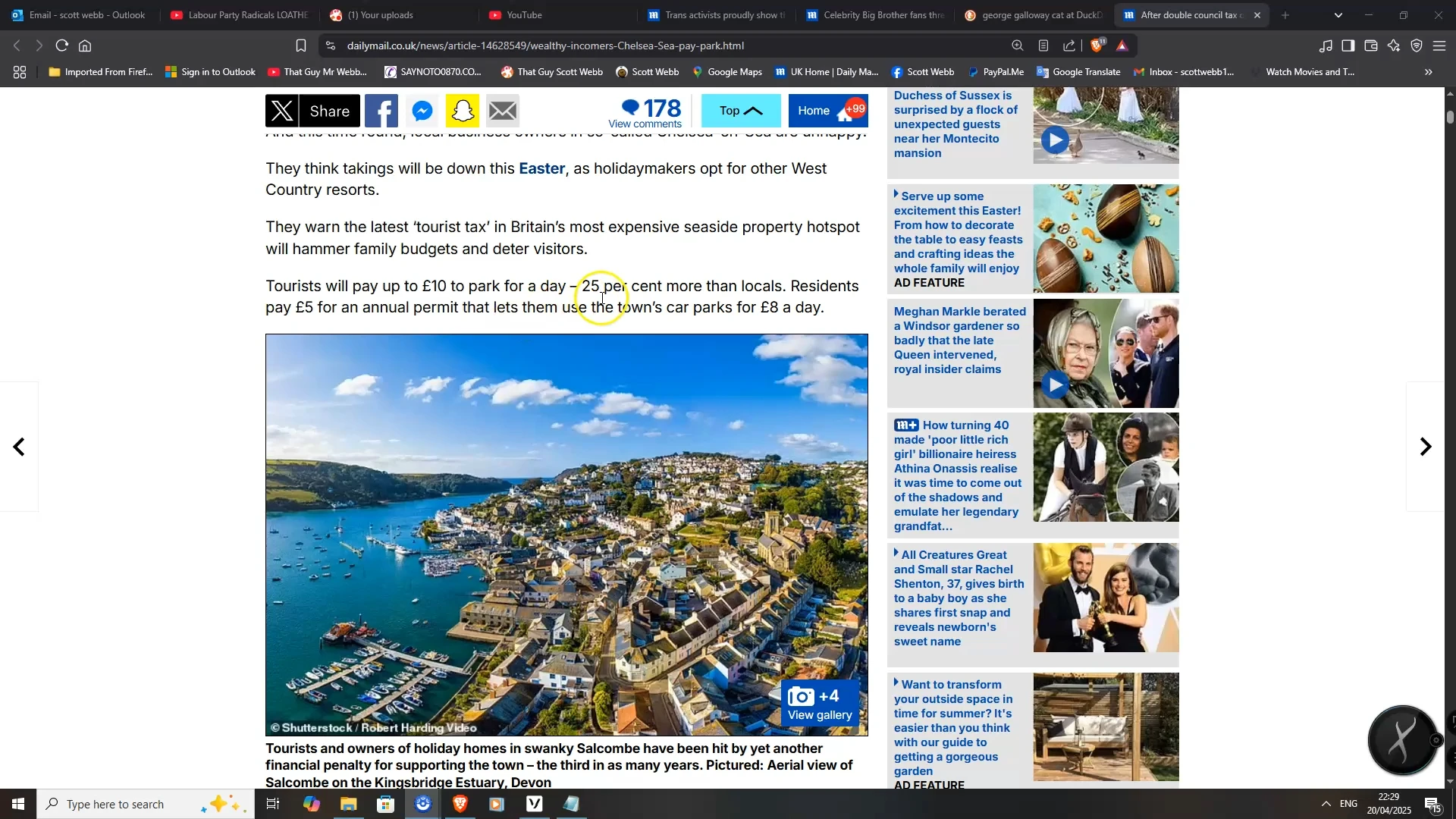Close the After double council tax tab

tap(1257, 15)
